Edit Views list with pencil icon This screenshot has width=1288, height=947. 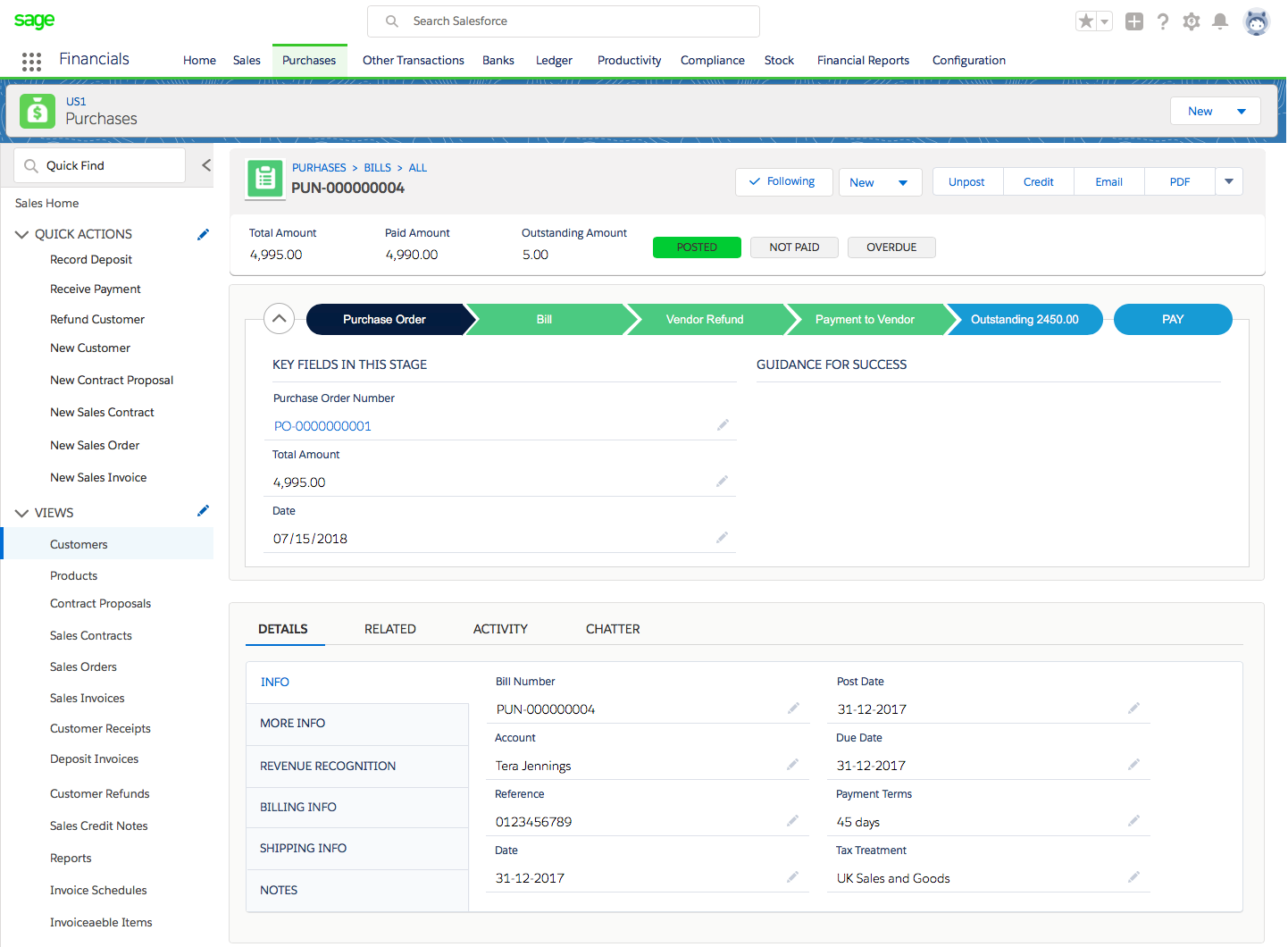coord(203,511)
